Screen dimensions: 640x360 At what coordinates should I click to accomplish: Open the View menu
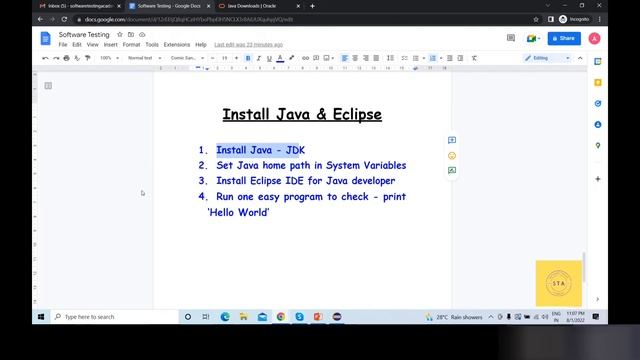click(x=93, y=44)
